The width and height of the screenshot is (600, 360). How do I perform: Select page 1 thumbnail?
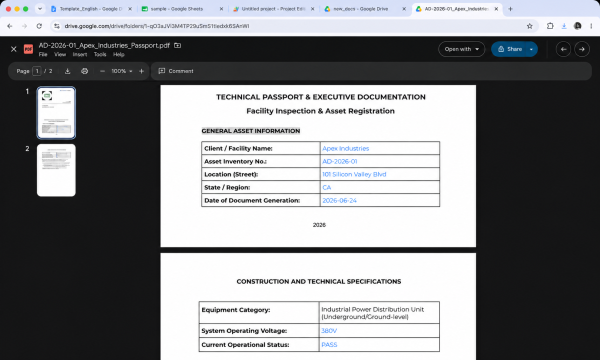tap(56, 113)
